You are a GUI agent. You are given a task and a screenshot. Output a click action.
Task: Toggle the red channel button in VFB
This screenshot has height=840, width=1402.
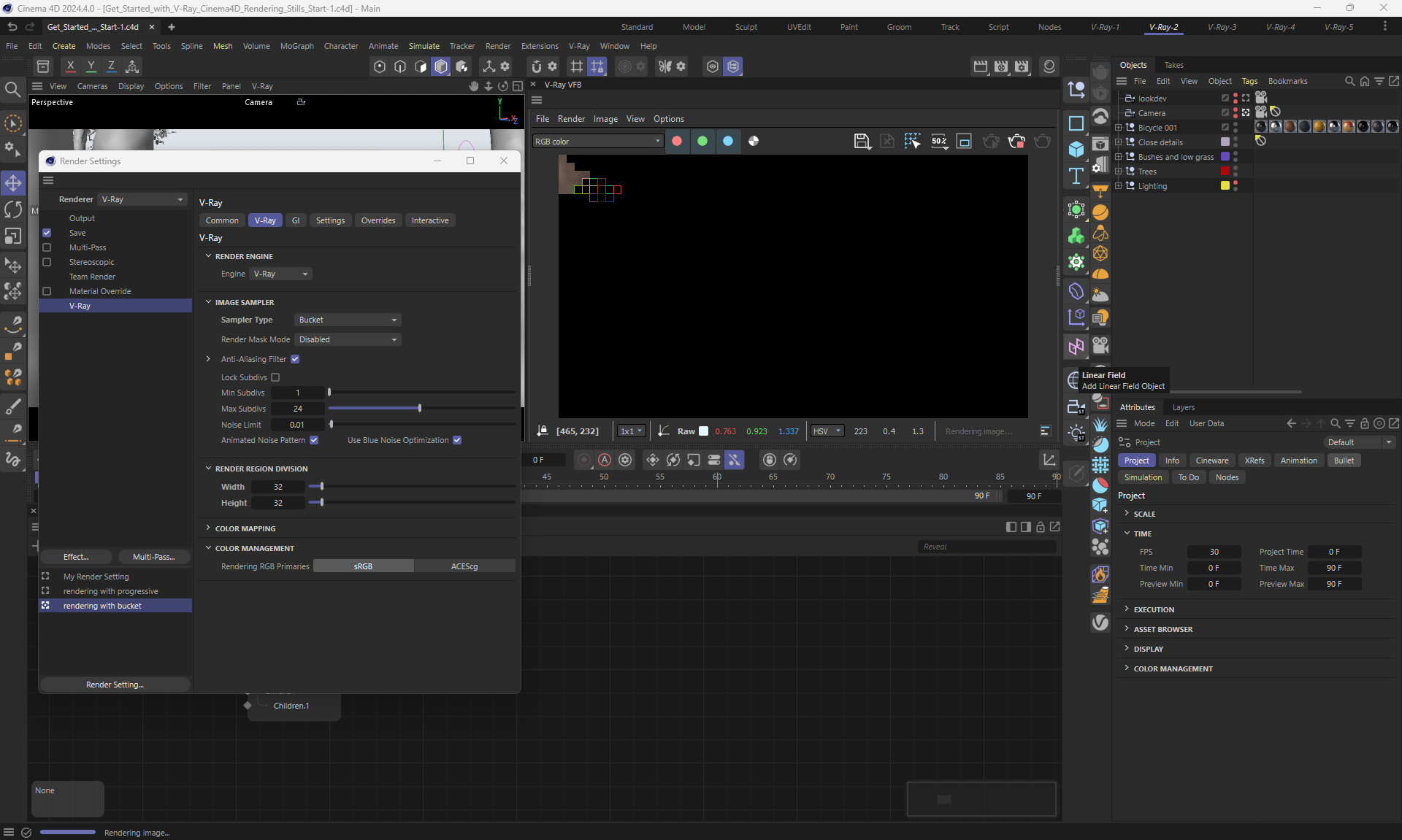point(677,142)
